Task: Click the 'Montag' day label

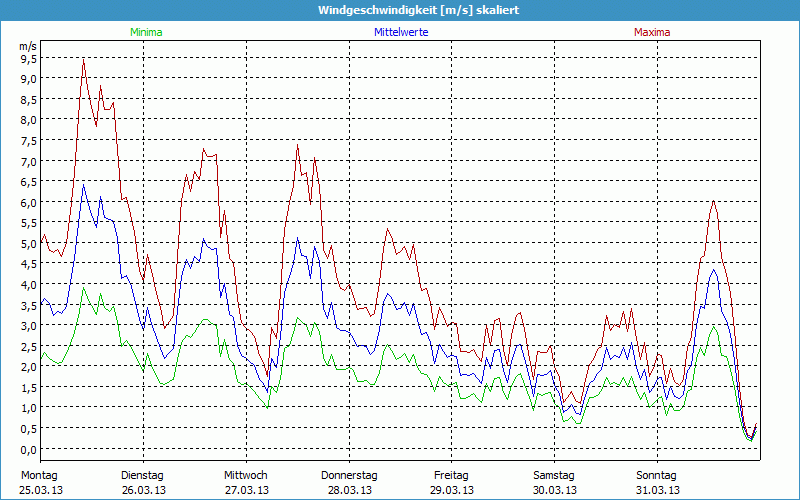Action: tap(39, 476)
